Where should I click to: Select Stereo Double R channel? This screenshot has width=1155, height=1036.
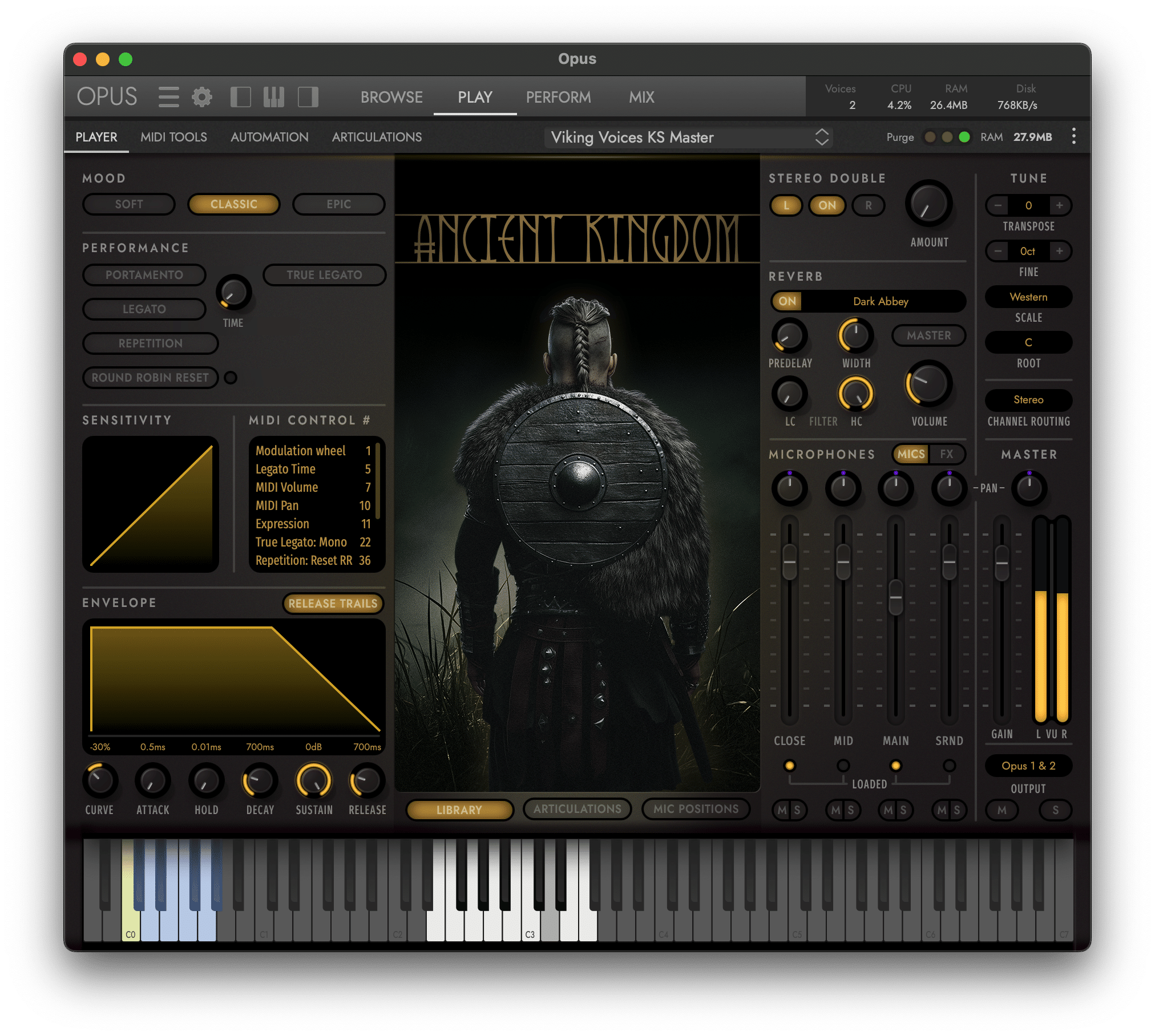click(x=869, y=205)
